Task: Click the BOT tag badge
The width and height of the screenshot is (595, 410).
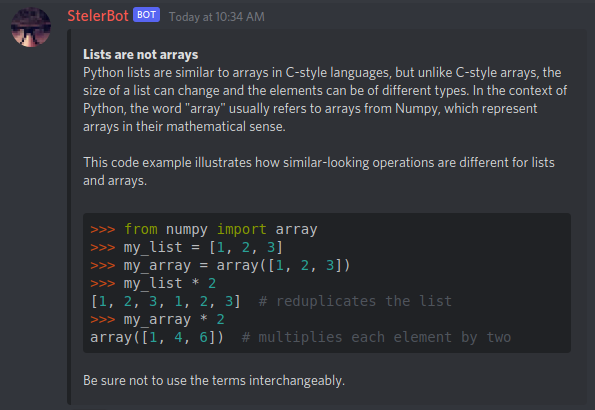Action: (146, 15)
